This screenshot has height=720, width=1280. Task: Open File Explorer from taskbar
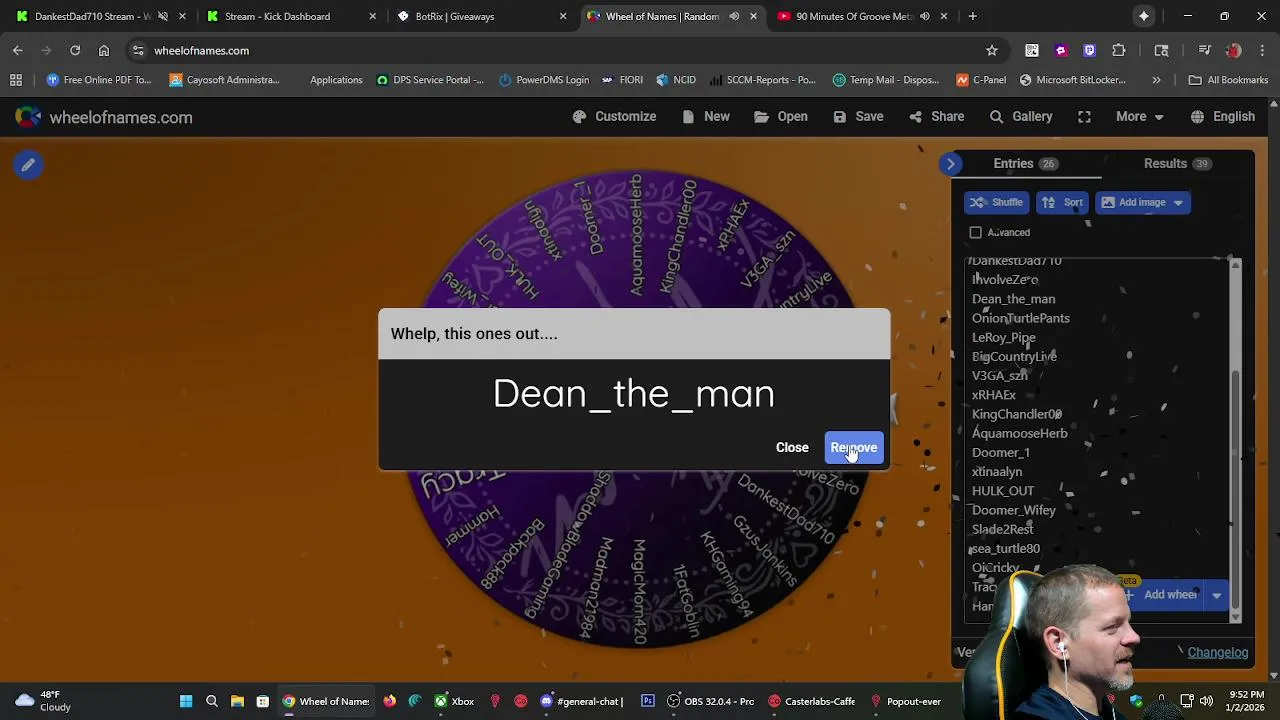click(237, 701)
